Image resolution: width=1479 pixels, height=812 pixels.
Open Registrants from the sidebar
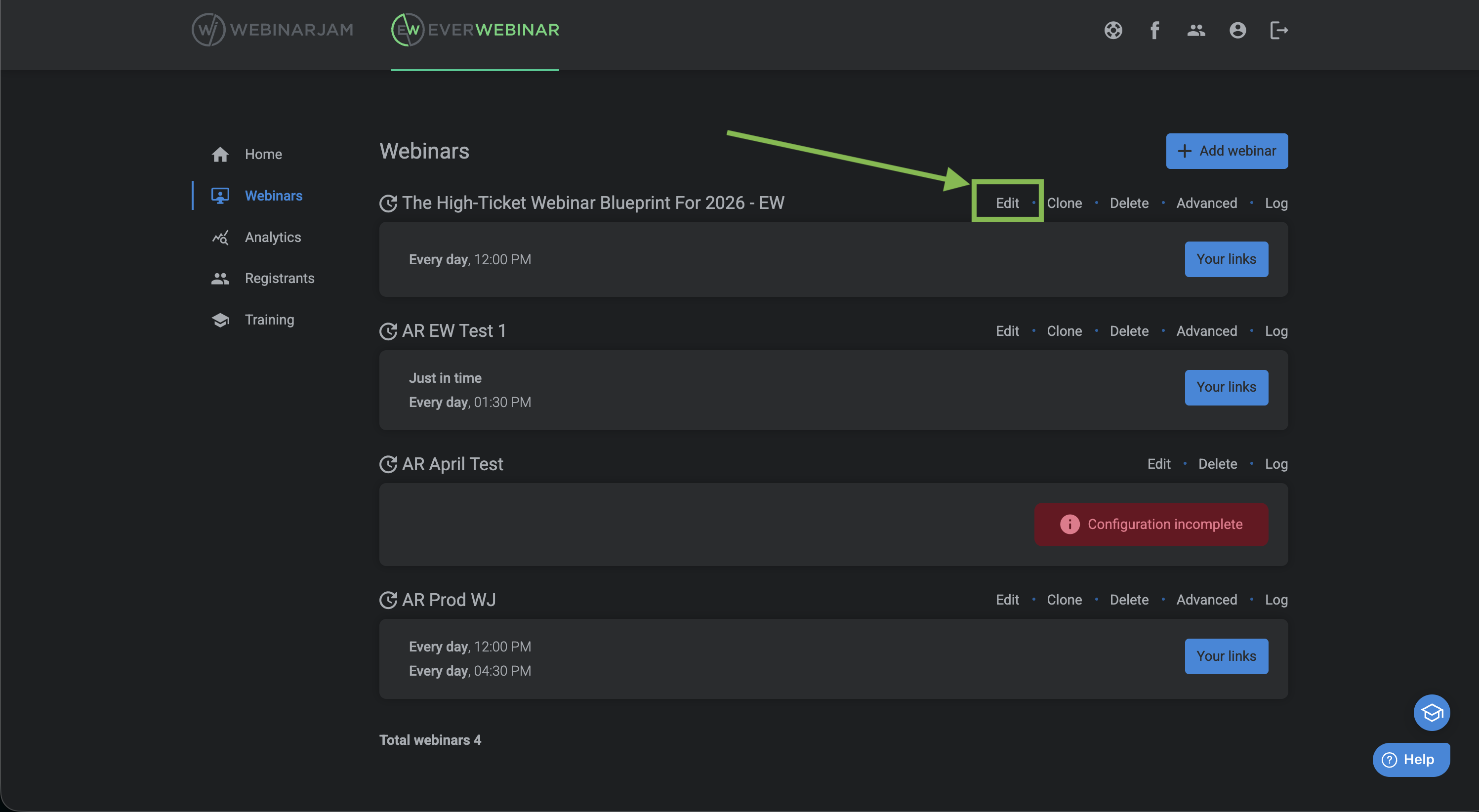pyautogui.click(x=280, y=279)
